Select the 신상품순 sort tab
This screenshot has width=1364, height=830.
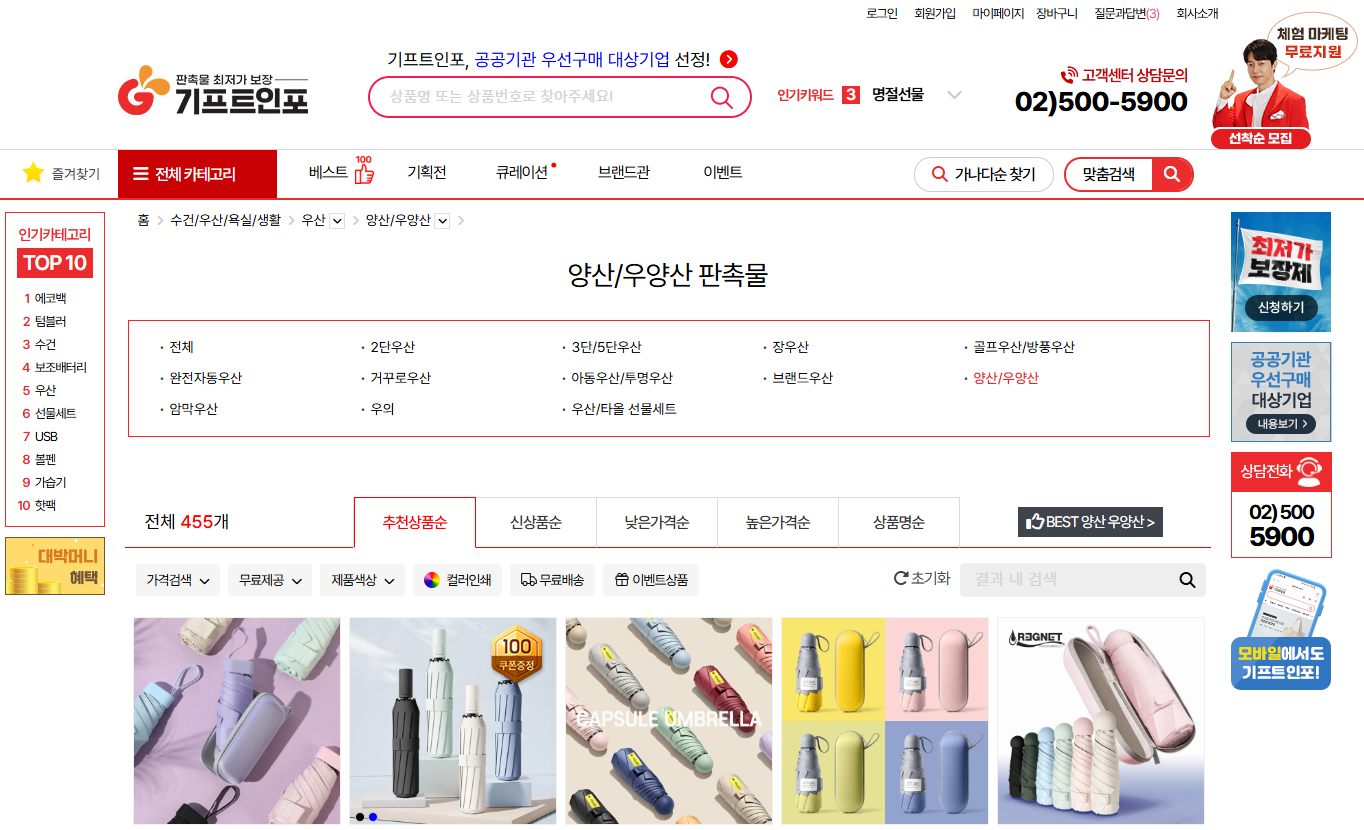pos(536,522)
